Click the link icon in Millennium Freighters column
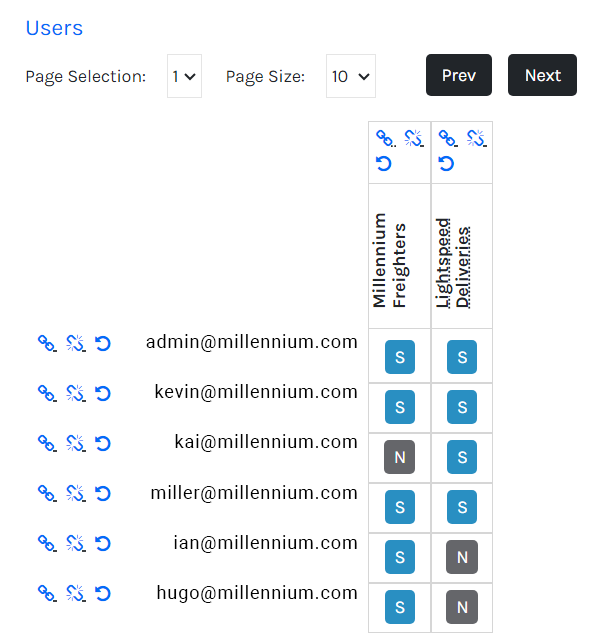This screenshot has height=644, width=600. point(386,138)
